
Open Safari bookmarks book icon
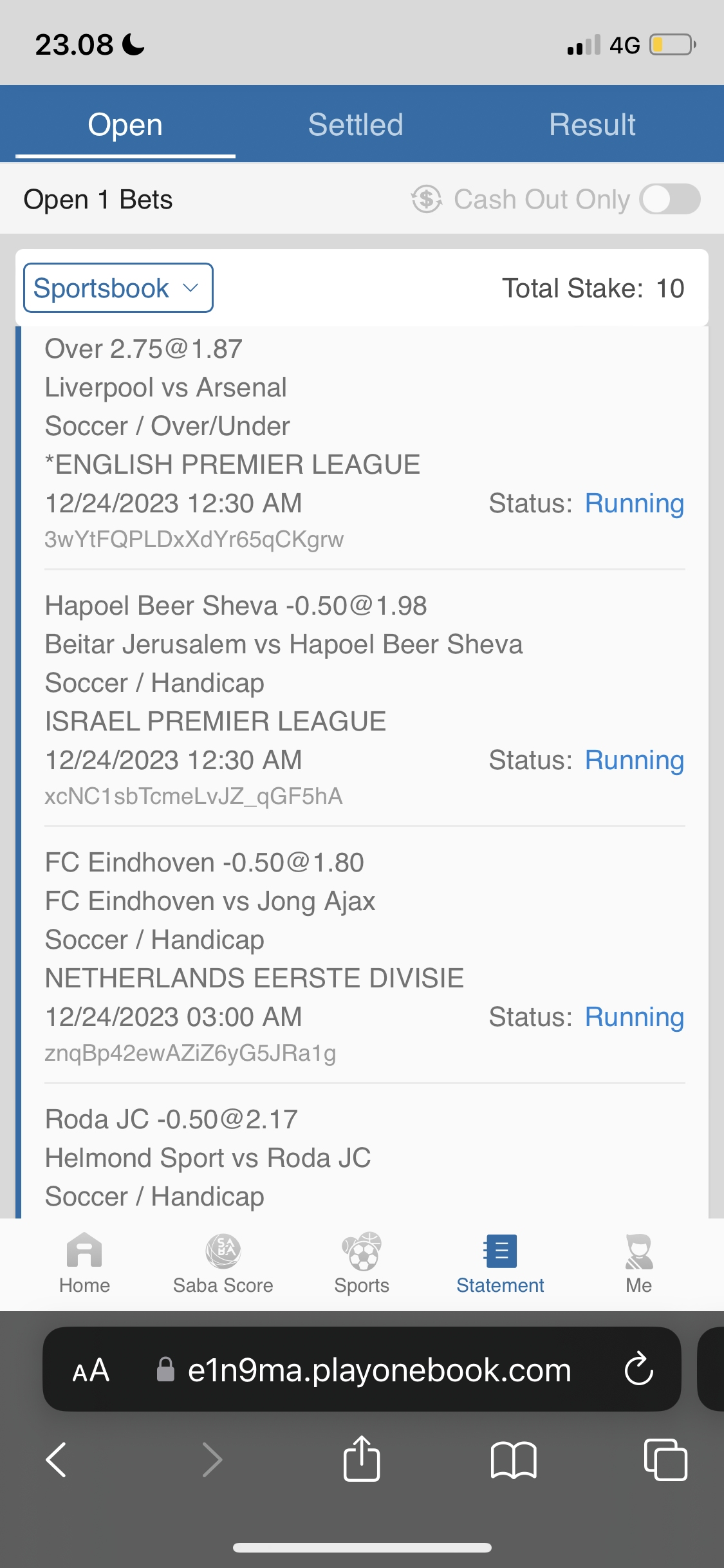(x=513, y=1459)
